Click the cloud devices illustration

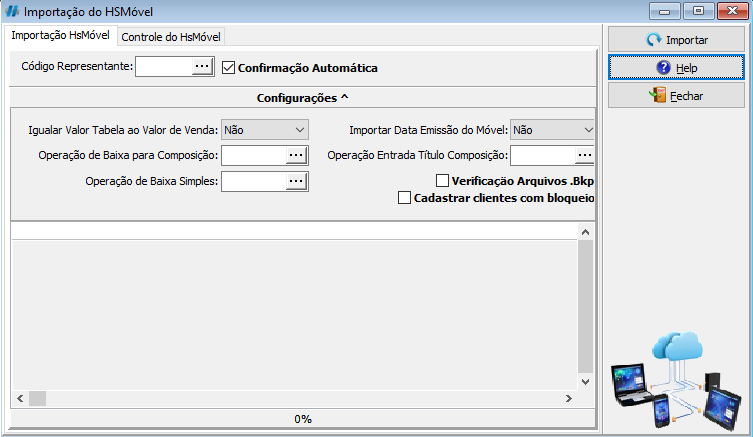coord(677,380)
